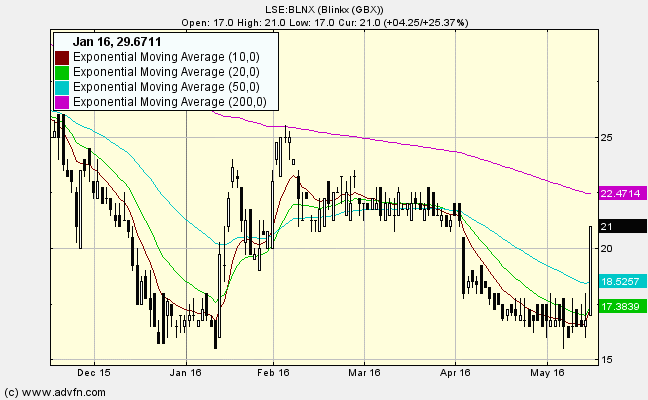The width and height of the screenshot is (648, 400).
Task: Click the green 17.3839 price label
Action: point(622,307)
